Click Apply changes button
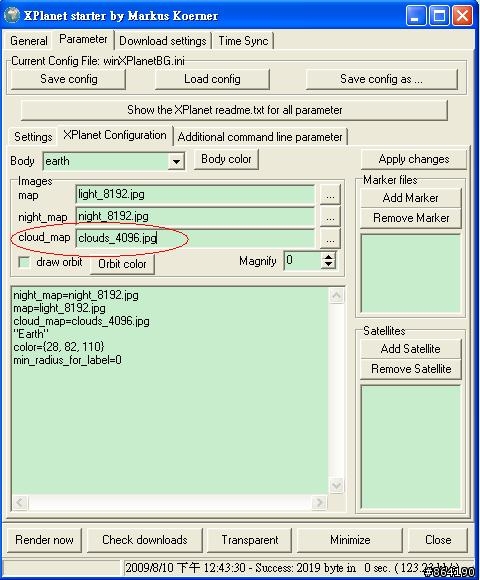The width and height of the screenshot is (480, 580). 414,159
